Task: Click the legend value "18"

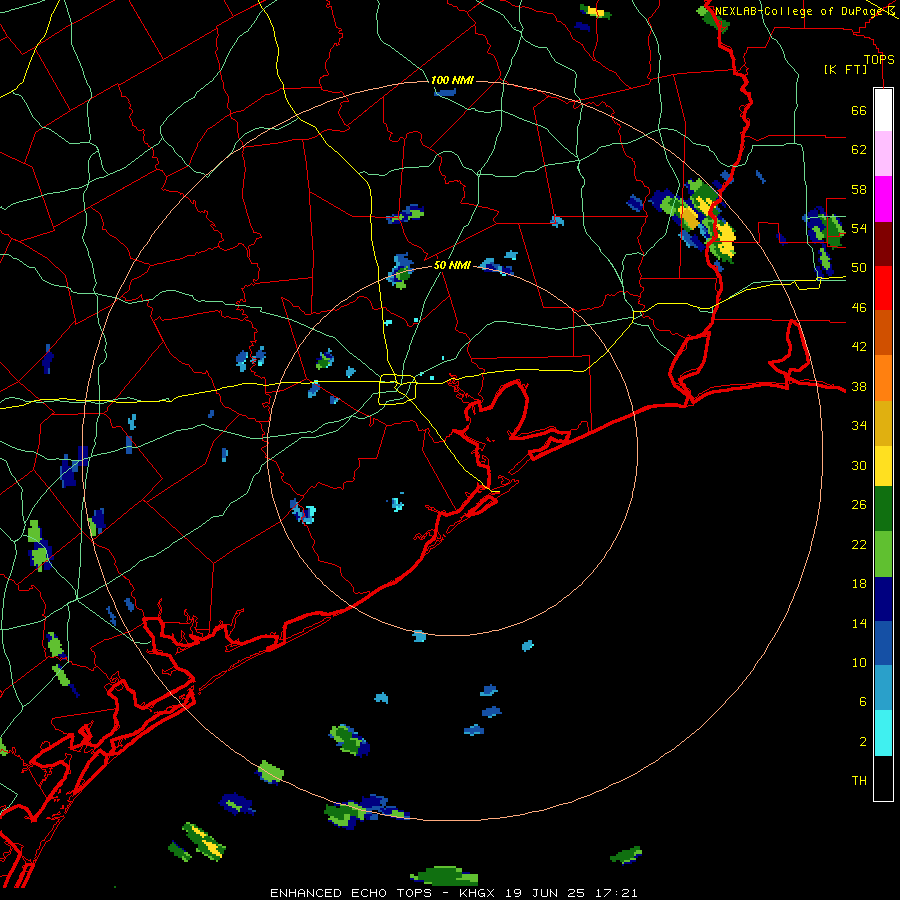Action: (859, 584)
